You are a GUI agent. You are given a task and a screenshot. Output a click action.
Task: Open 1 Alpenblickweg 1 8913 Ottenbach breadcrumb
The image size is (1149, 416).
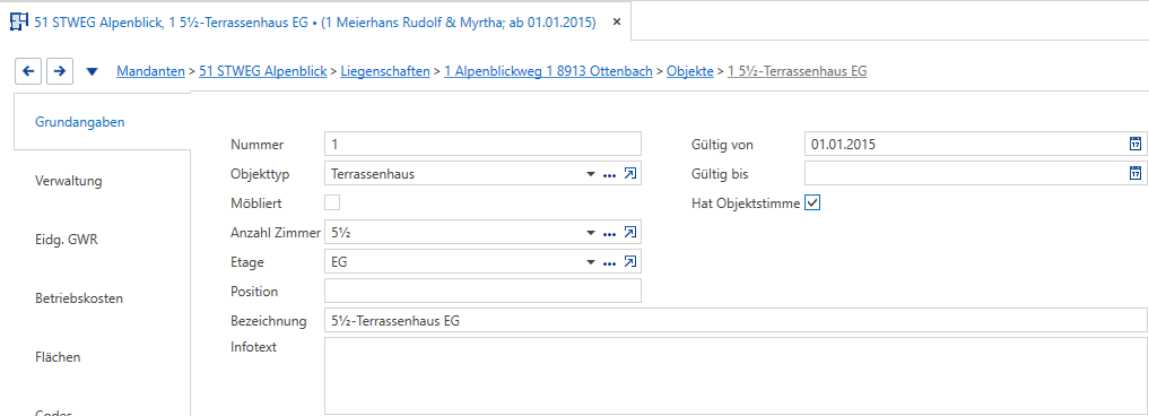click(x=548, y=72)
